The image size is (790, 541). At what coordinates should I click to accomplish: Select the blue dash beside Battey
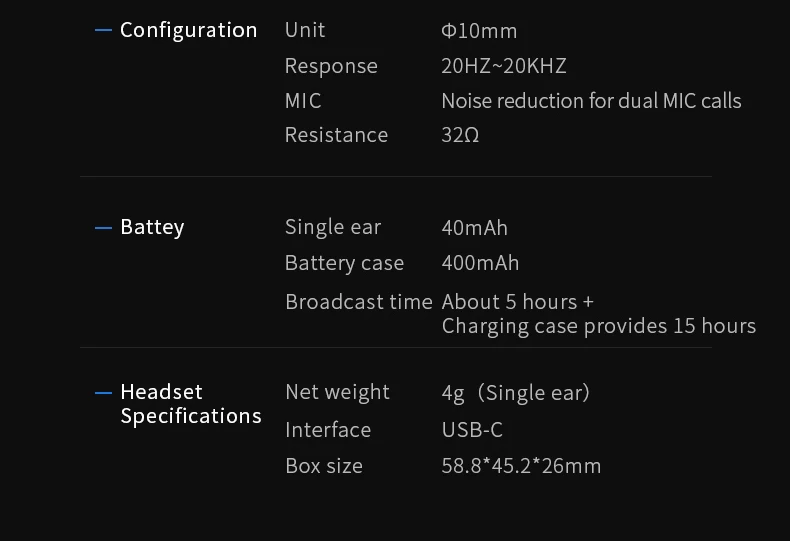(103, 228)
